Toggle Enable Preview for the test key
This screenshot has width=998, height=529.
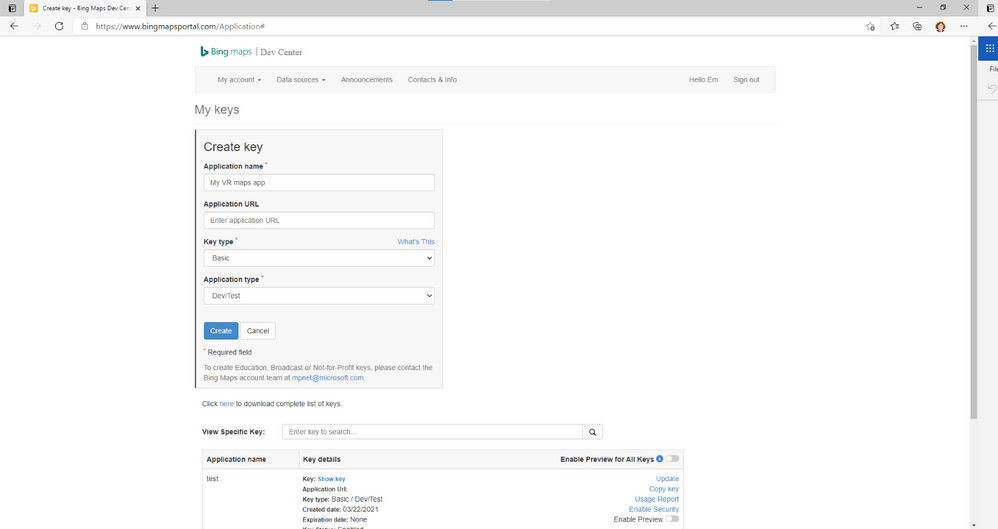(672, 519)
